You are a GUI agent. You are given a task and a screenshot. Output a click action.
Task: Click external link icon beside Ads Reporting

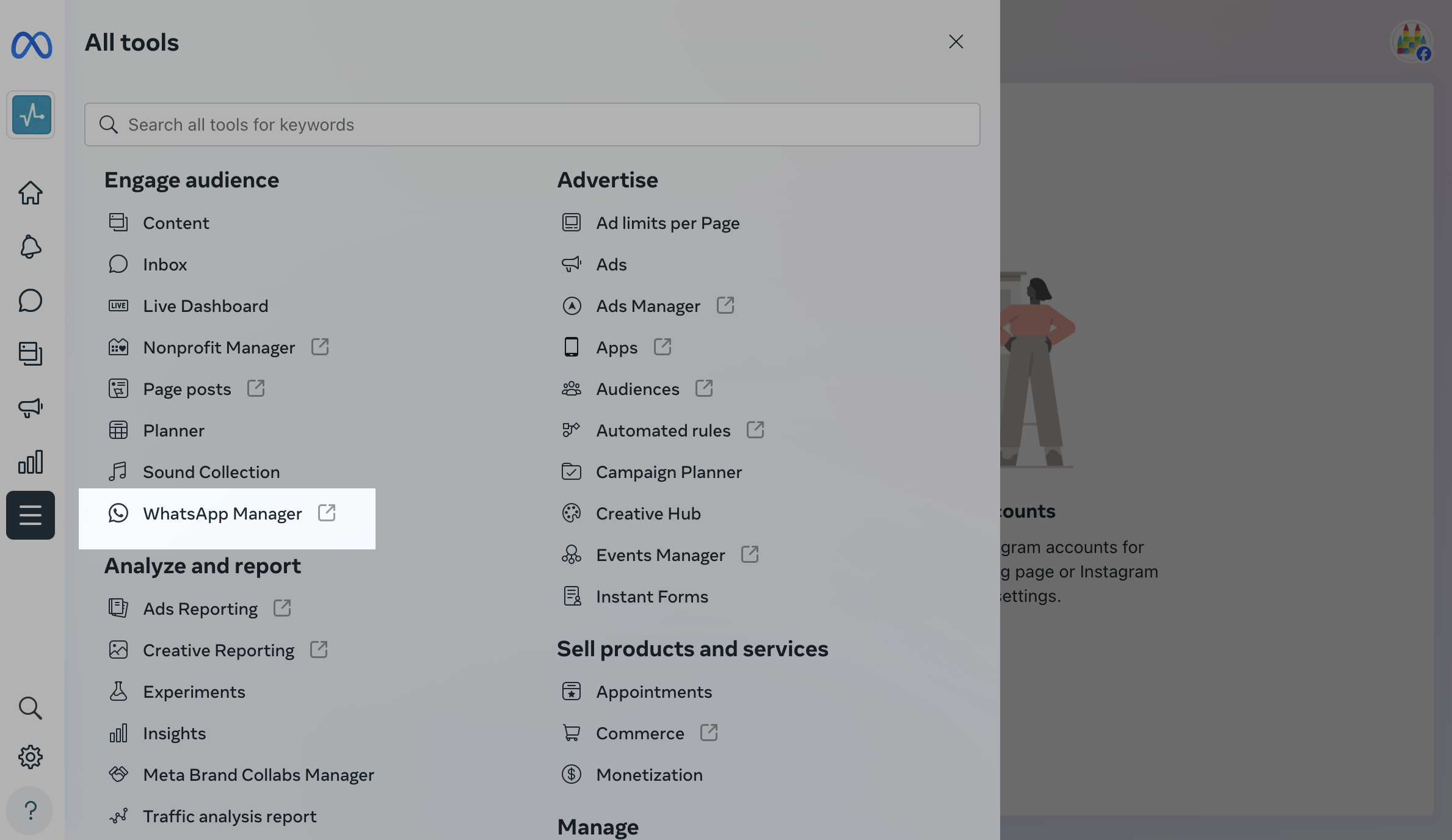pyautogui.click(x=282, y=608)
